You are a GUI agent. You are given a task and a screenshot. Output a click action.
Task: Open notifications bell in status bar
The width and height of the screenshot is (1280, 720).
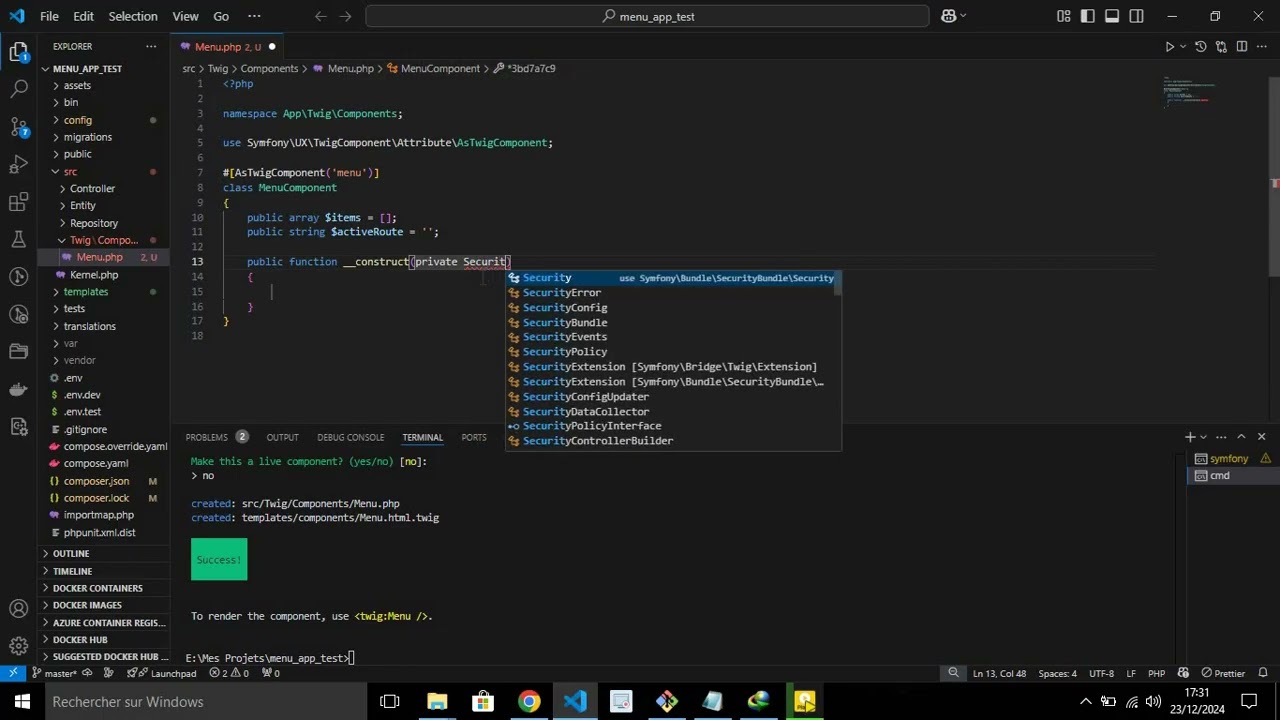tap(1263, 673)
